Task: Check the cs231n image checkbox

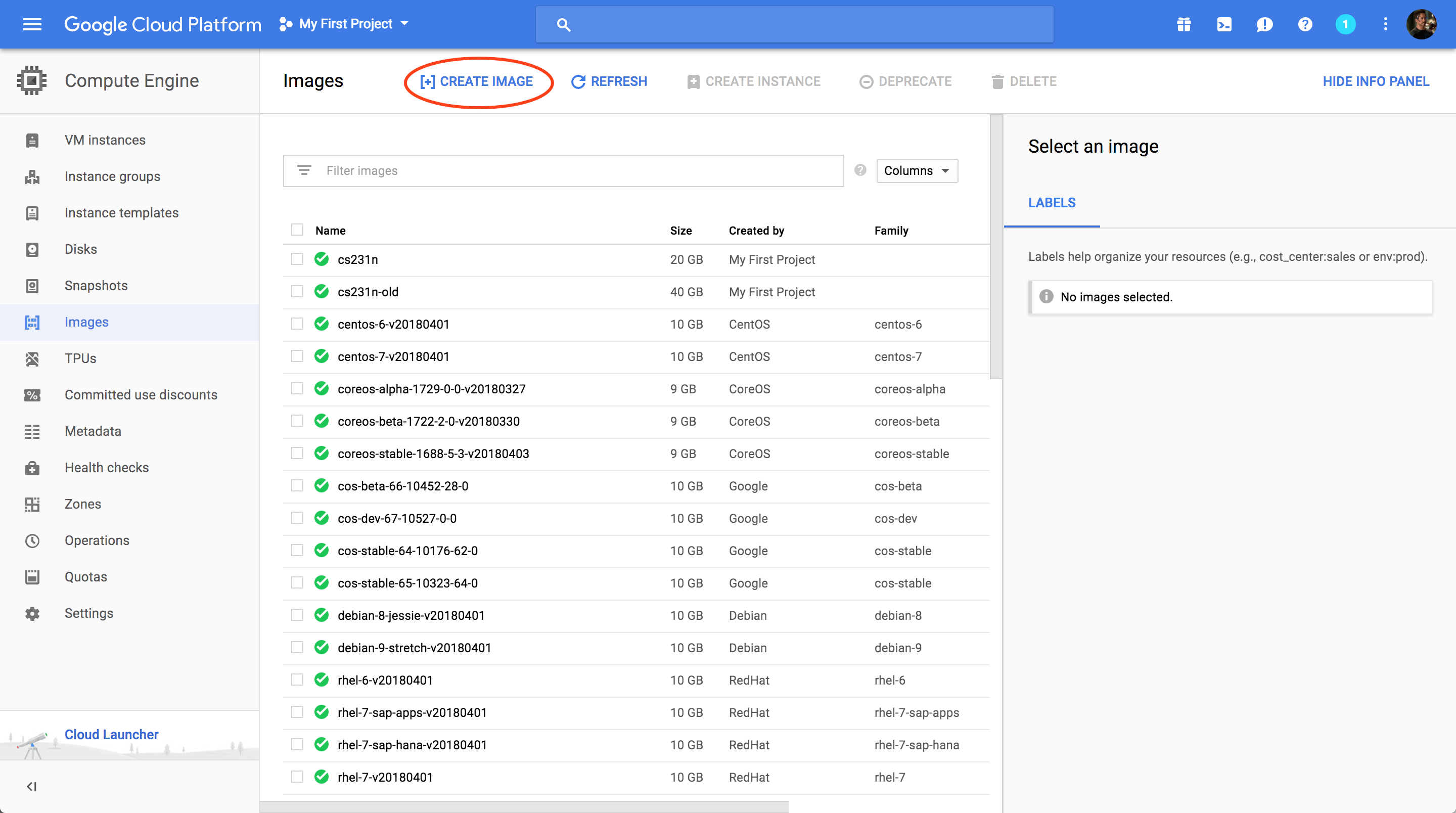Action: (297, 259)
